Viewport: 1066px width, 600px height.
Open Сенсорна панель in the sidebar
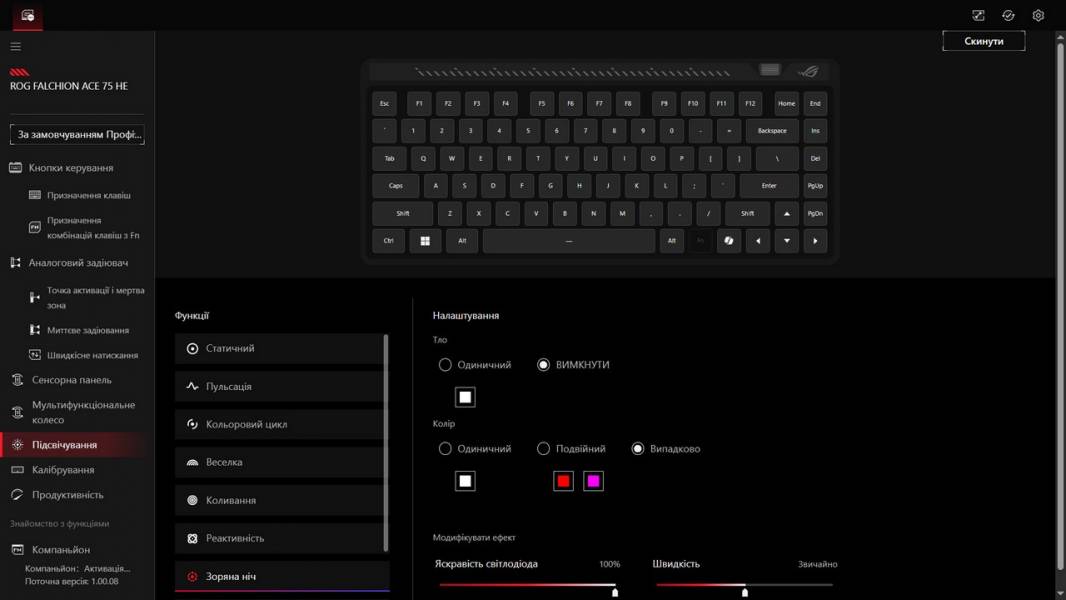(x=71, y=380)
